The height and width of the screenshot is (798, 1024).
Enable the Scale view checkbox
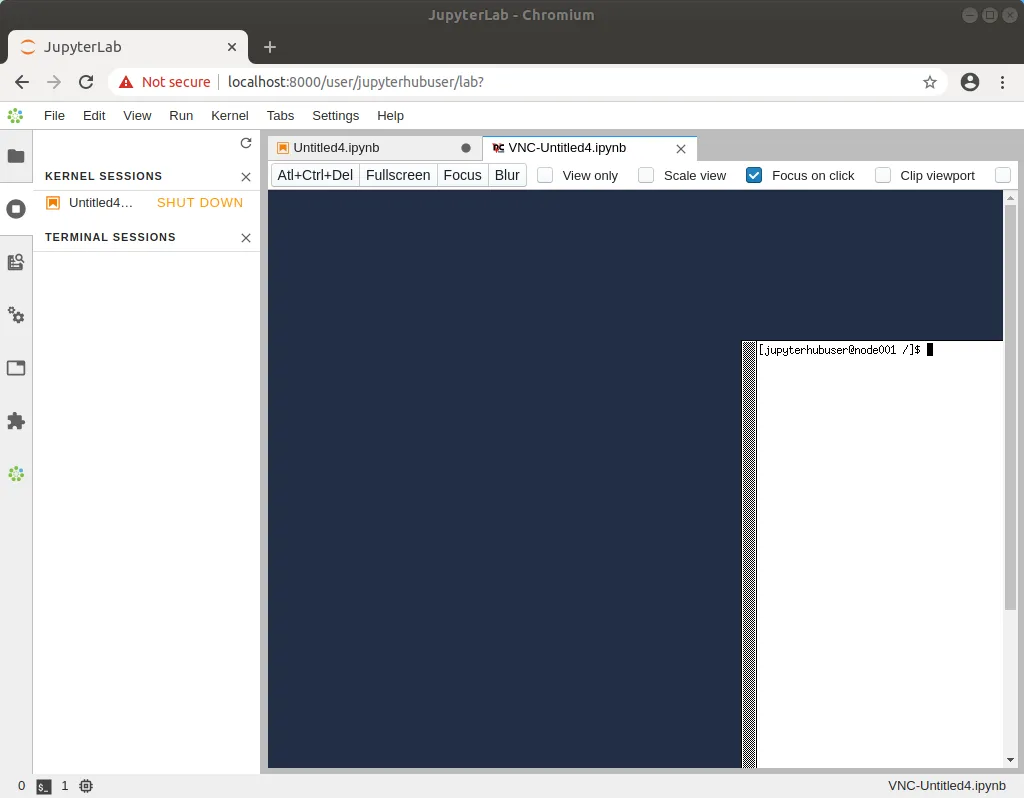tap(646, 176)
